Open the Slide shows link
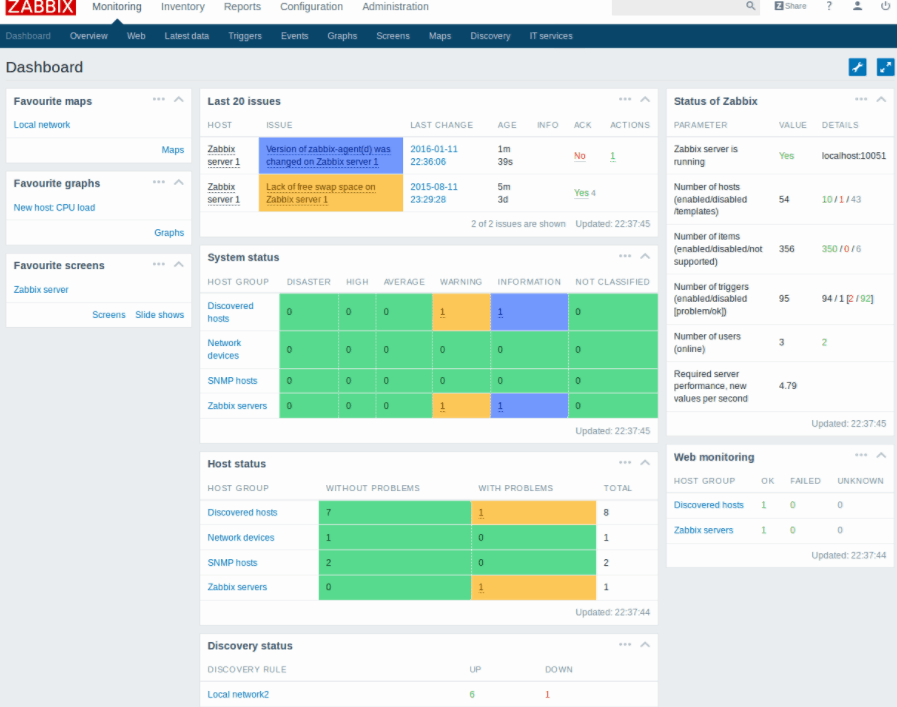Image resolution: width=897 pixels, height=707 pixels. (x=160, y=315)
